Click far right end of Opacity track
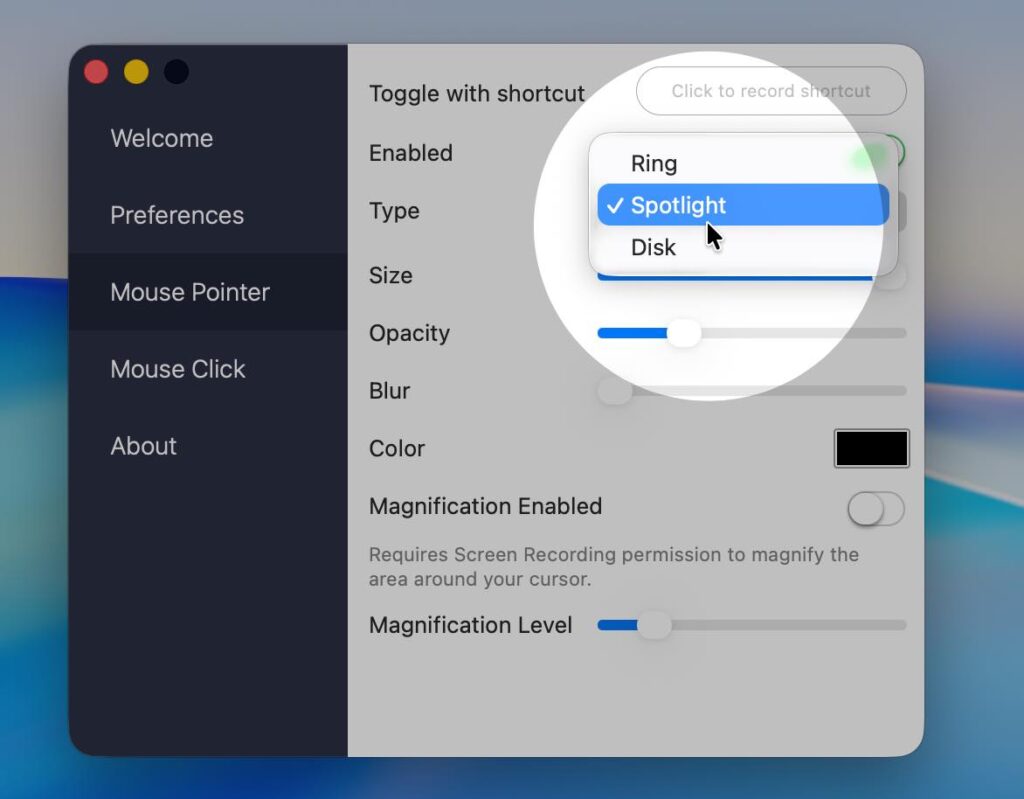Screen dimensions: 1024x799 pyautogui.click(x=901, y=333)
